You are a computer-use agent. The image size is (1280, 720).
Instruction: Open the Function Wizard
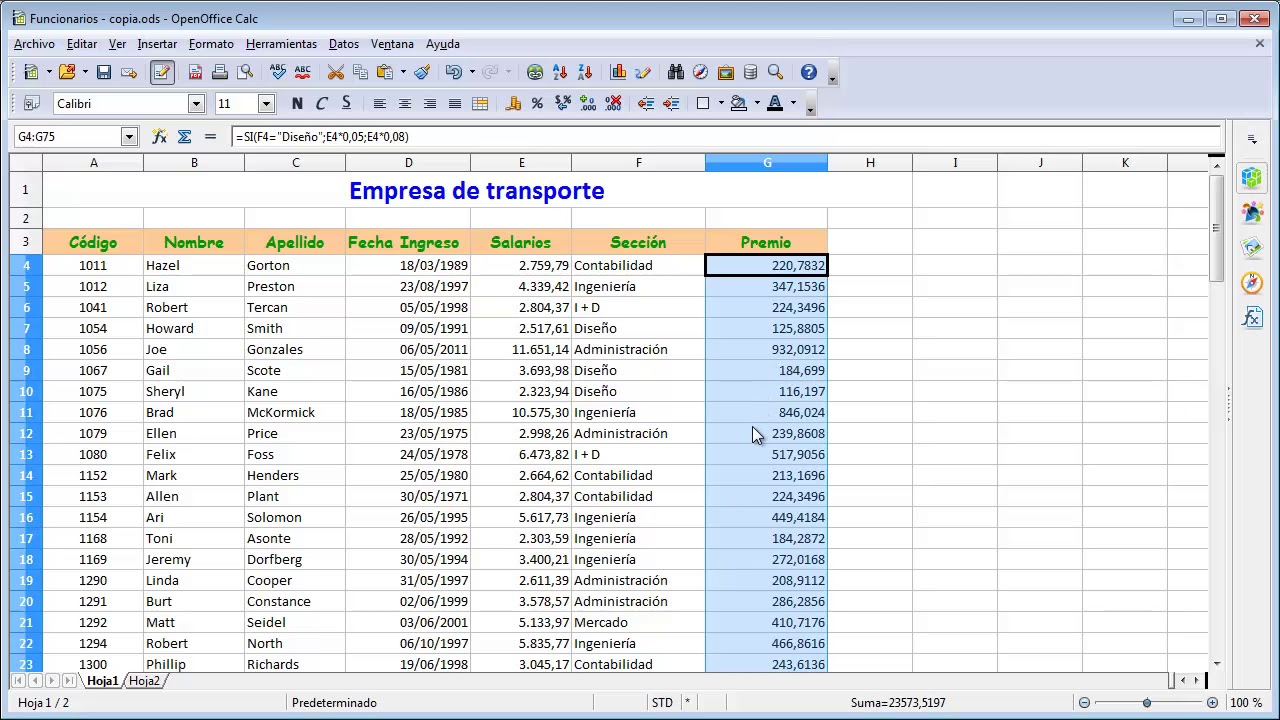pyautogui.click(x=159, y=137)
